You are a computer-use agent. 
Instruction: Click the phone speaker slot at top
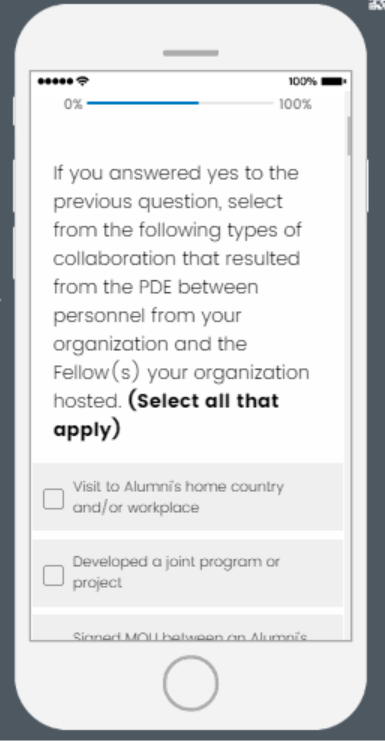tap(191, 53)
